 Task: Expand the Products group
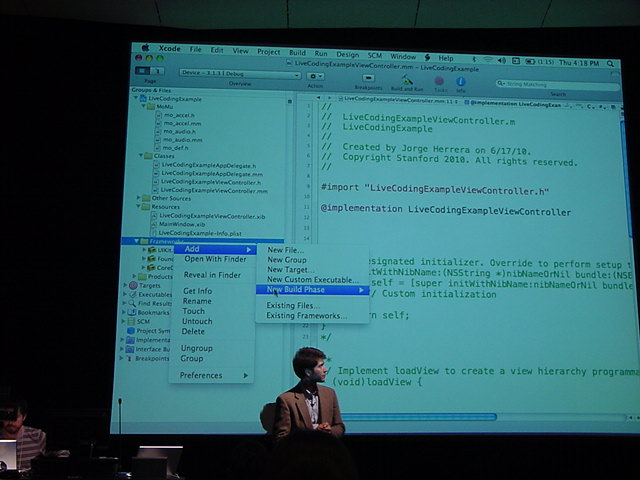point(134,276)
